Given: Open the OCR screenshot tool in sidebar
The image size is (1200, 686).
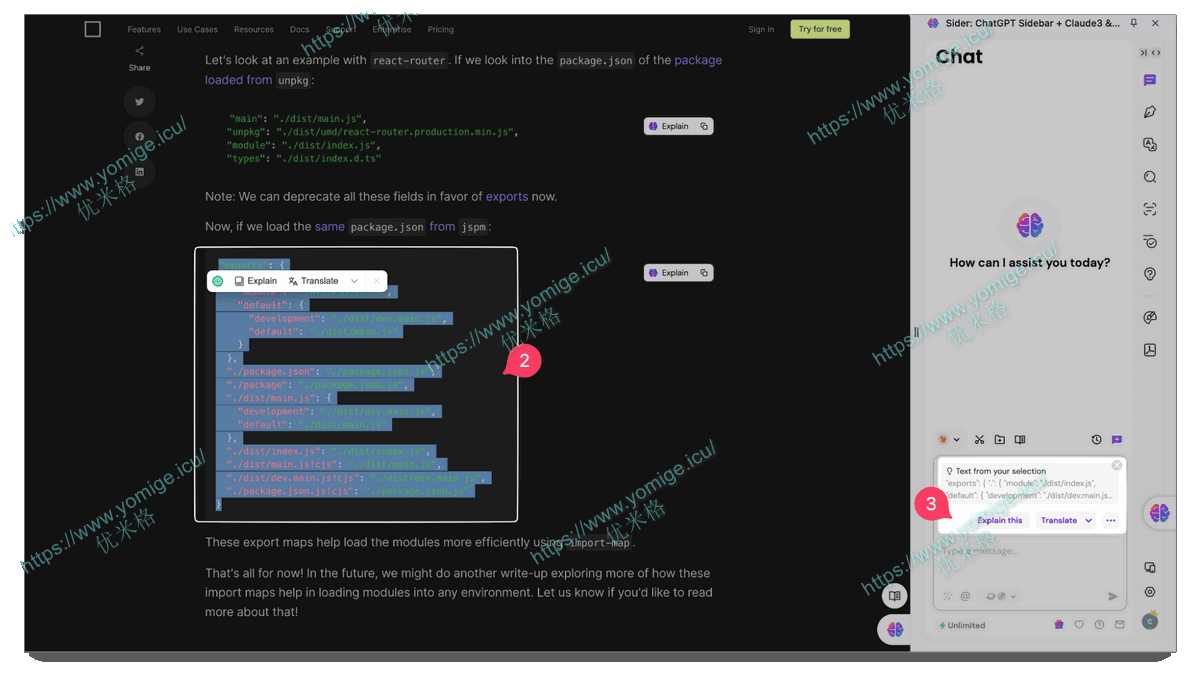Looking at the screenshot, I should [x=1149, y=208].
